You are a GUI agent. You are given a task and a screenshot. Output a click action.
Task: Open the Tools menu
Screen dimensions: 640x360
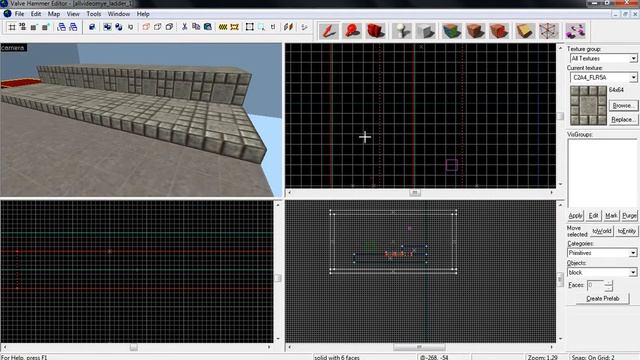93,14
